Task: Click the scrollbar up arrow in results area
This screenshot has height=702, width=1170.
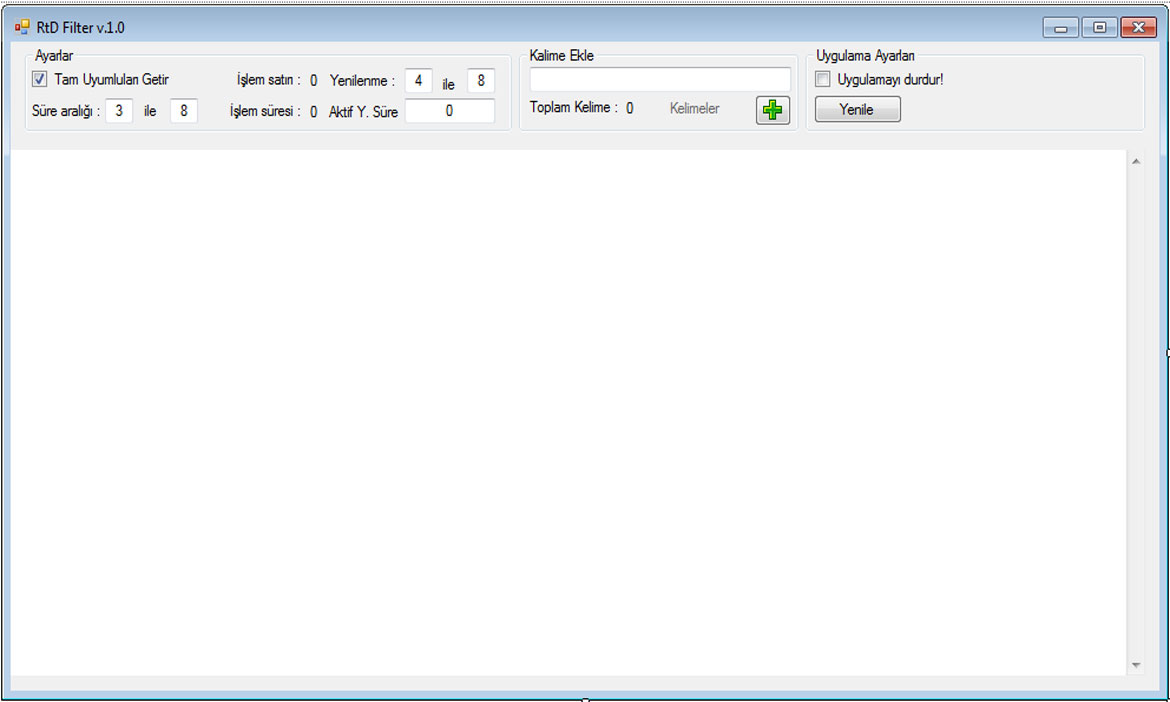Action: (x=1136, y=161)
